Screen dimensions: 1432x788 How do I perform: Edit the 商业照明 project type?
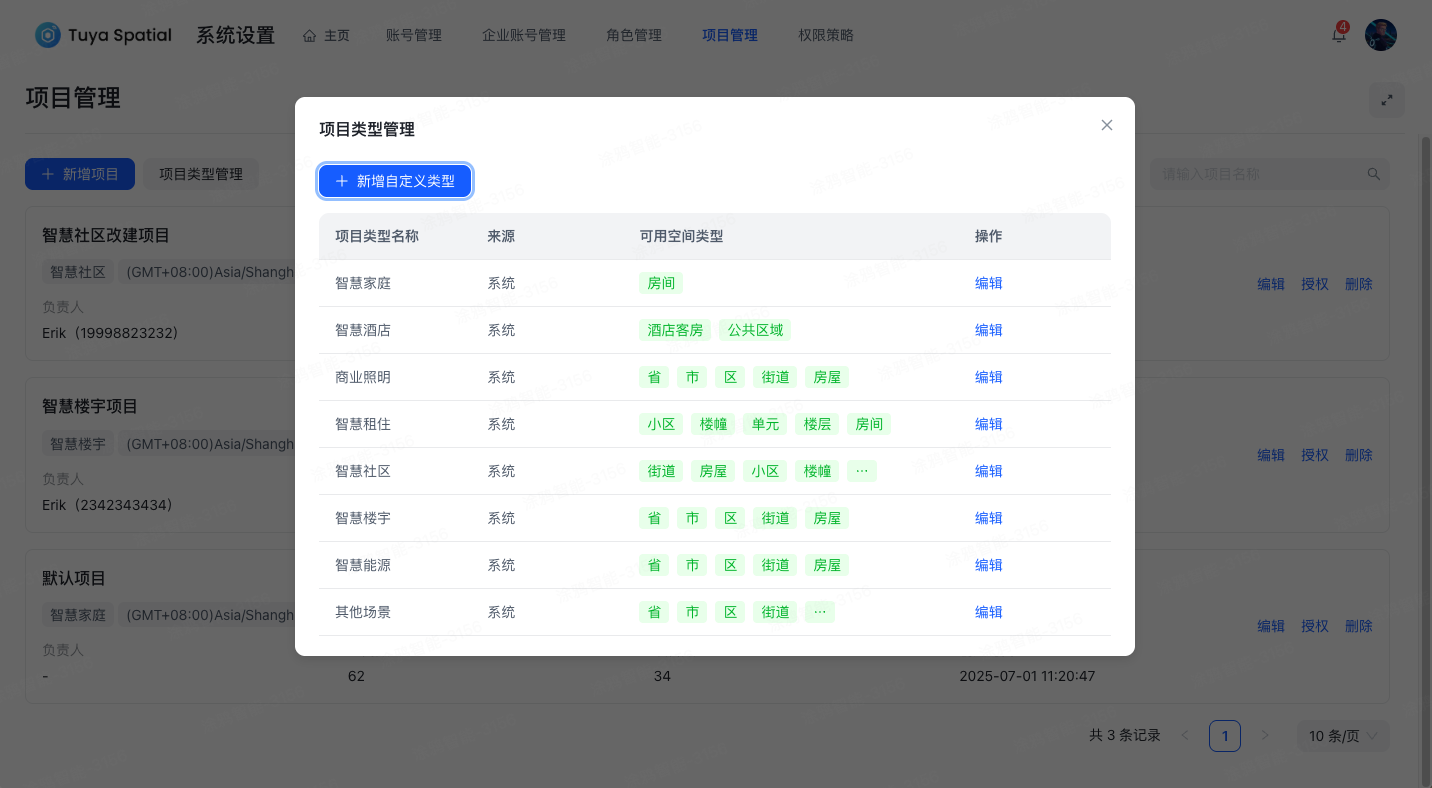[989, 377]
